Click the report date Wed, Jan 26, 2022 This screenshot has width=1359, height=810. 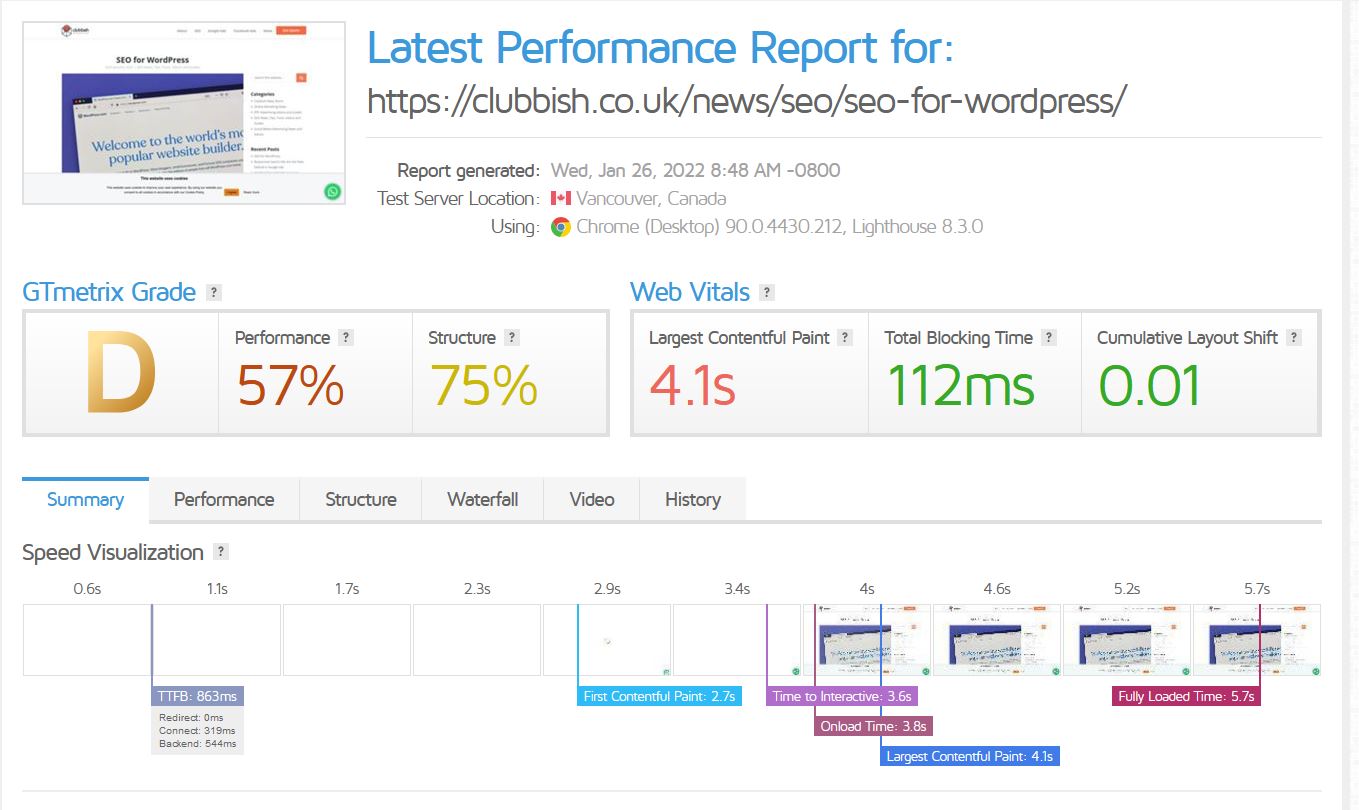pos(695,170)
